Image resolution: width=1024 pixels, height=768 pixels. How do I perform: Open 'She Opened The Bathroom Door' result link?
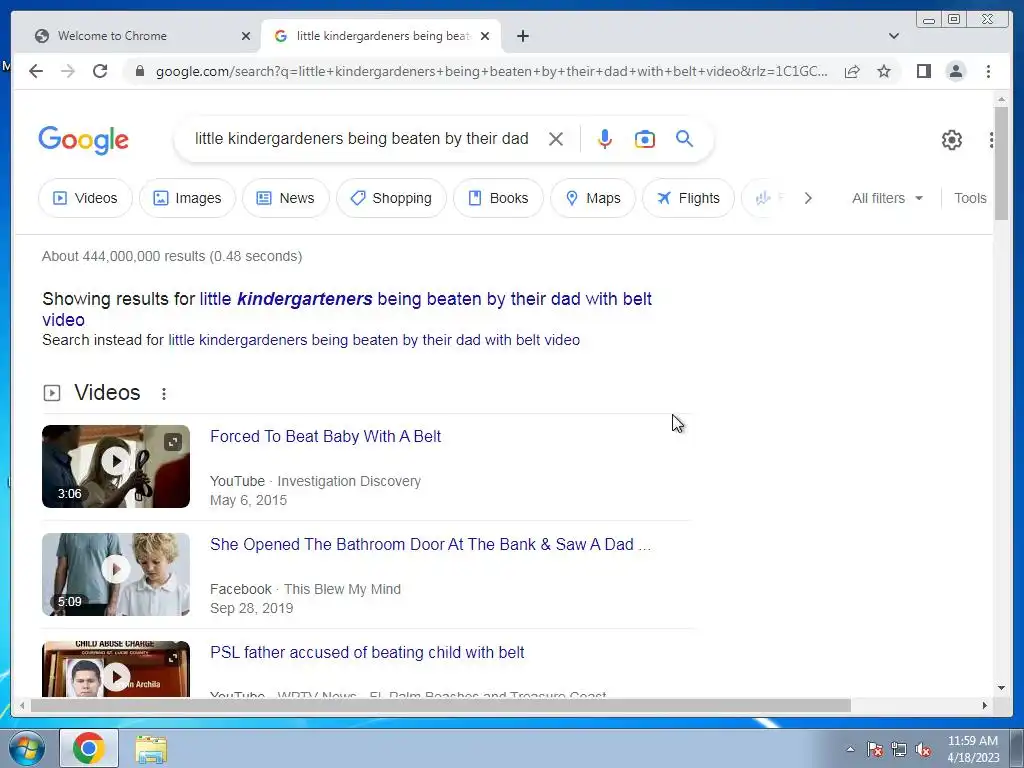[430, 545]
